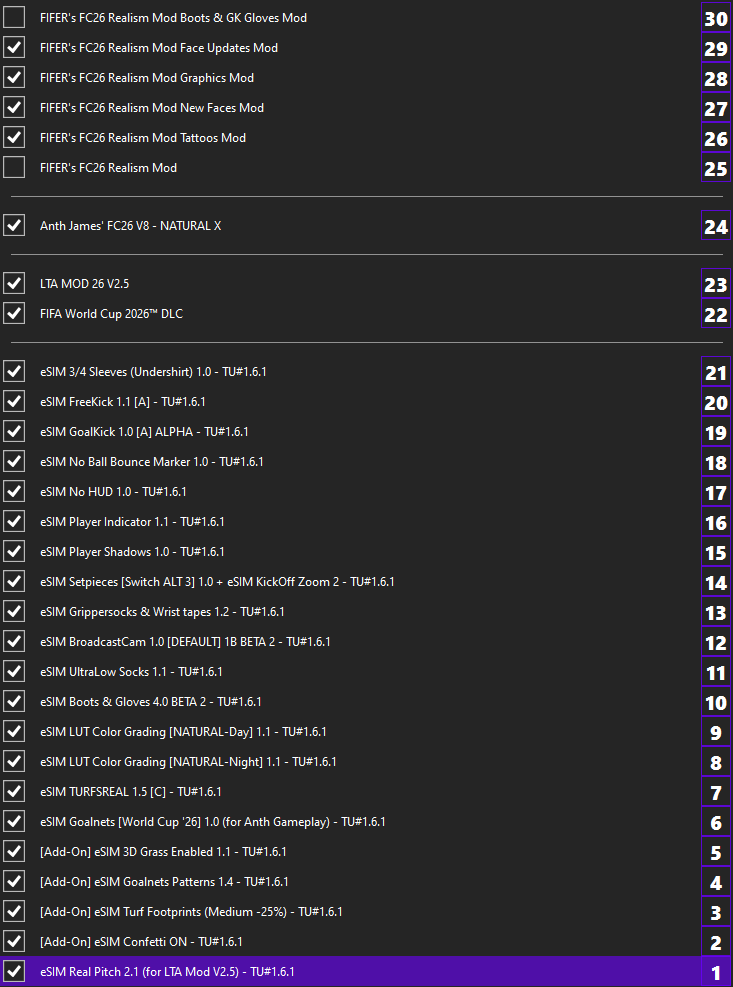Viewport: 733px width, 987px height.
Task: Select eSIM BroadcastCam 1.0 name
Action: click(185, 642)
